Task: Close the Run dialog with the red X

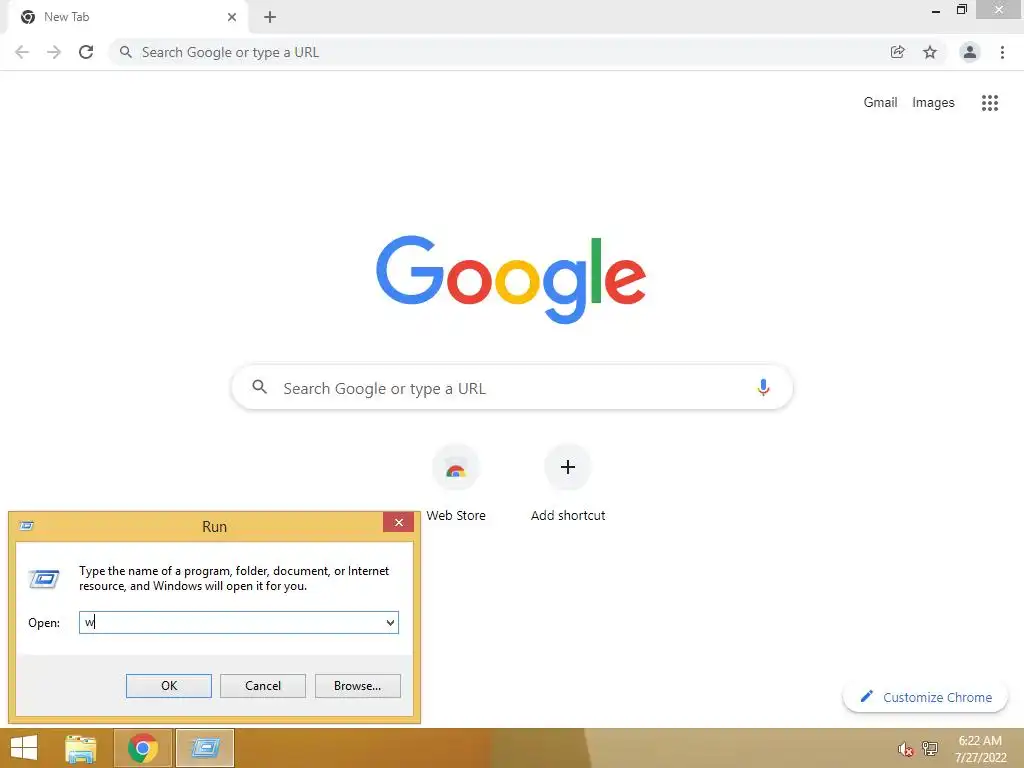Action: 398,522
